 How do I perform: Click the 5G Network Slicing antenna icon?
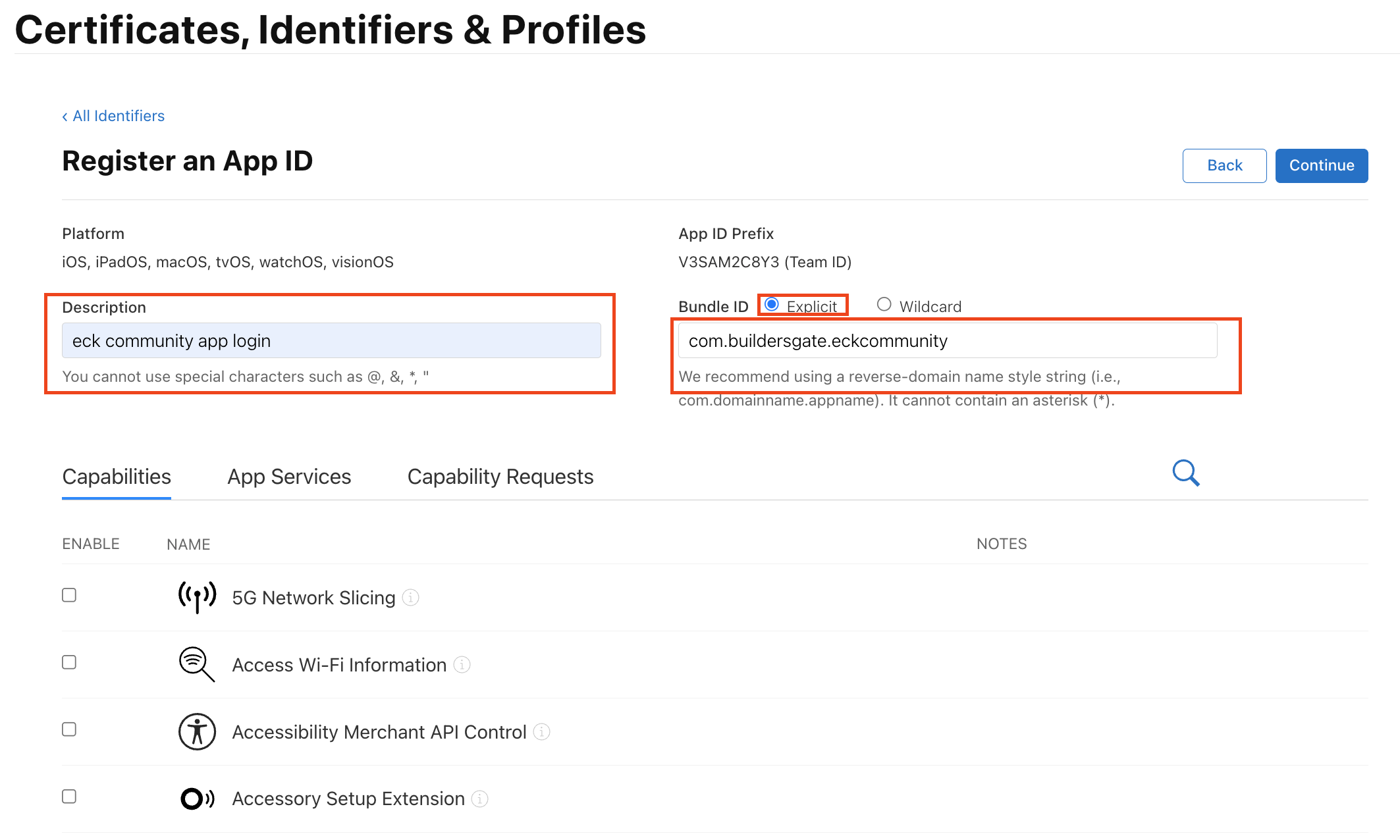197,597
